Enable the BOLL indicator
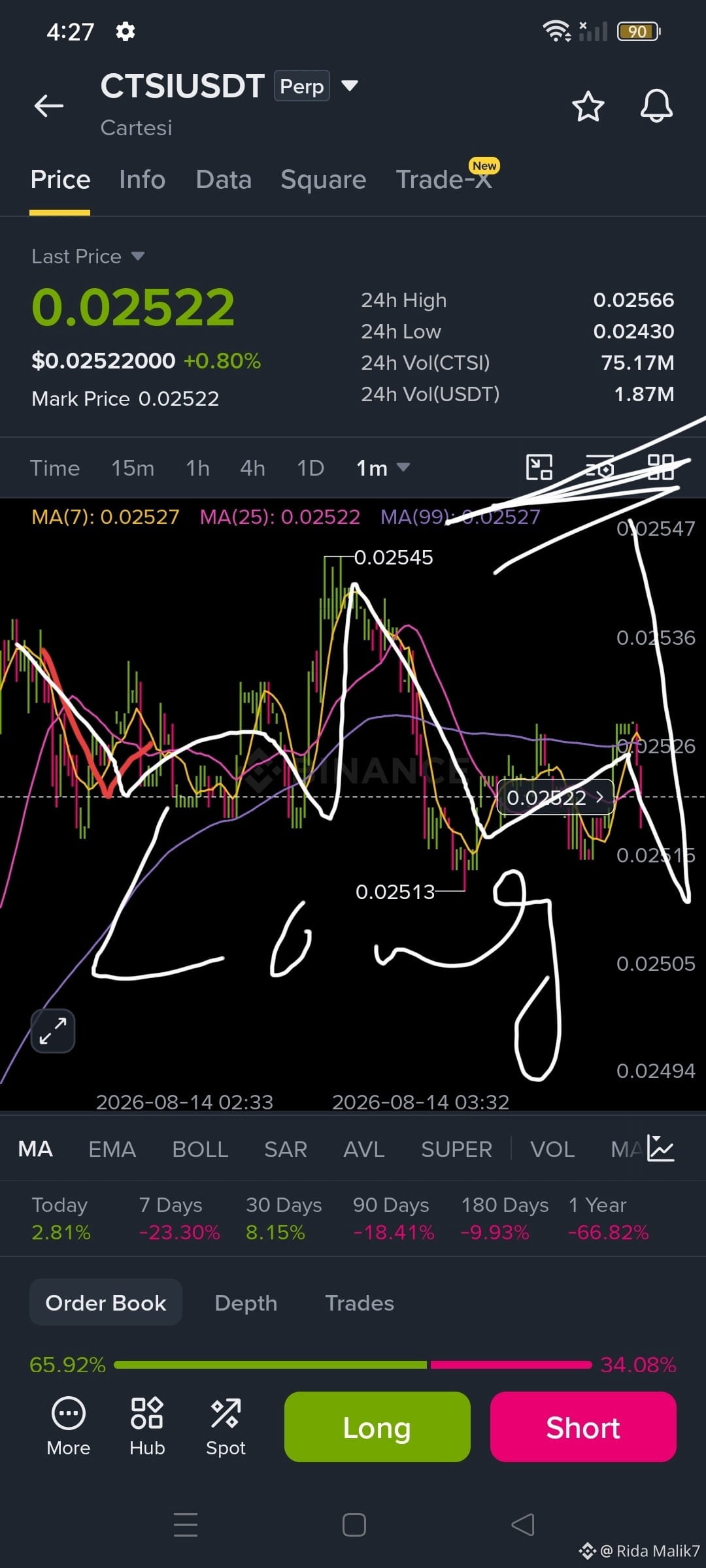 click(x=200, y=1149)
